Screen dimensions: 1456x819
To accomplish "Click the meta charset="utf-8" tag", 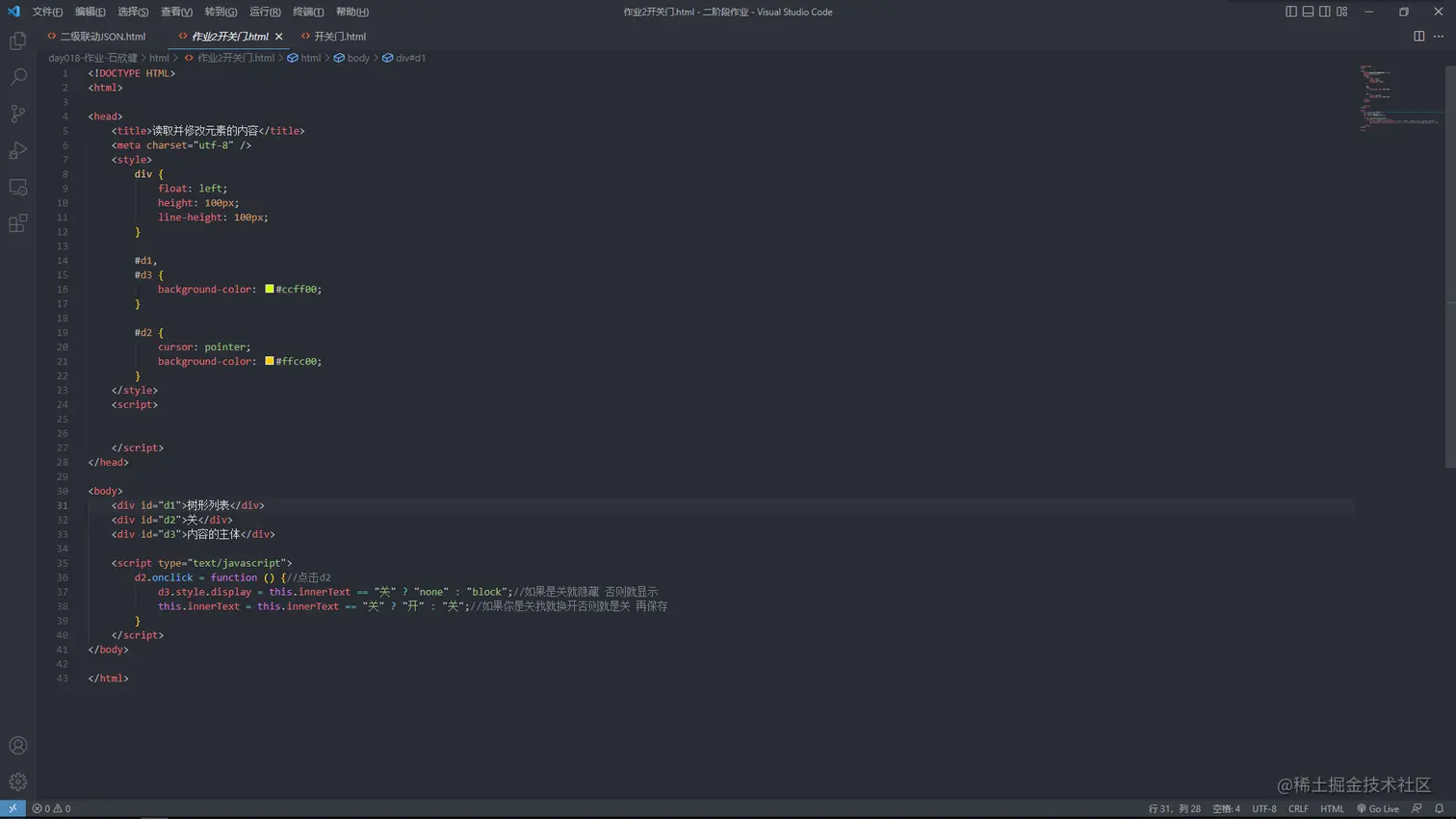I will pos(181,145).
